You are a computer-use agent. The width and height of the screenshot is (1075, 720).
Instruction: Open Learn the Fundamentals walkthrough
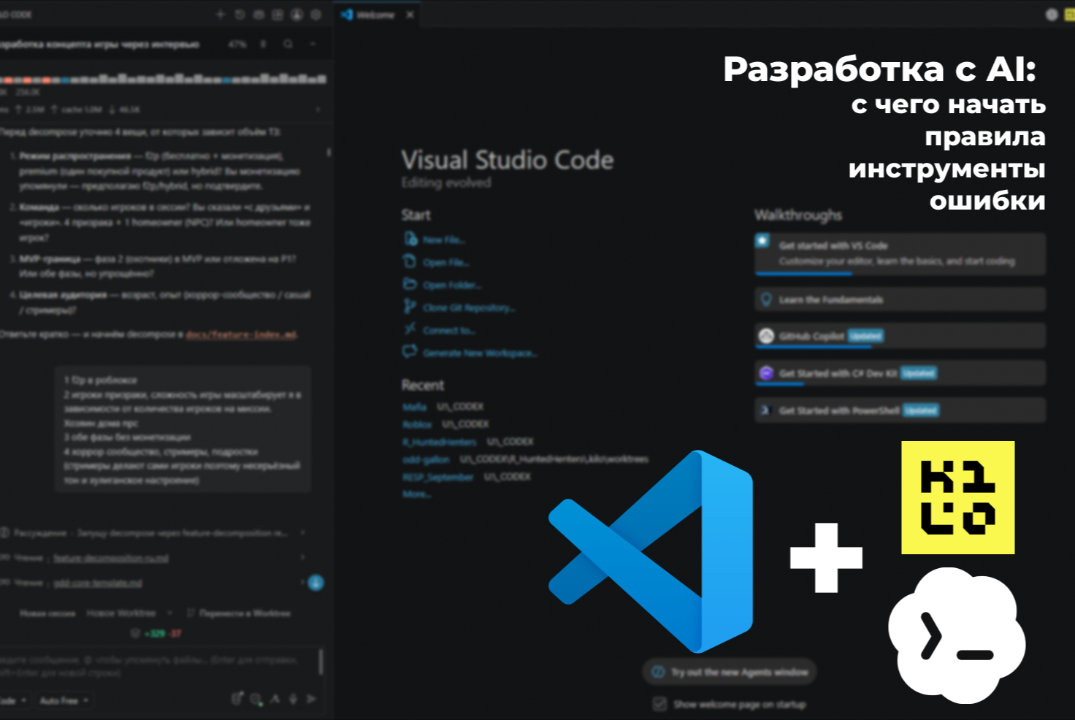[900, 300]
